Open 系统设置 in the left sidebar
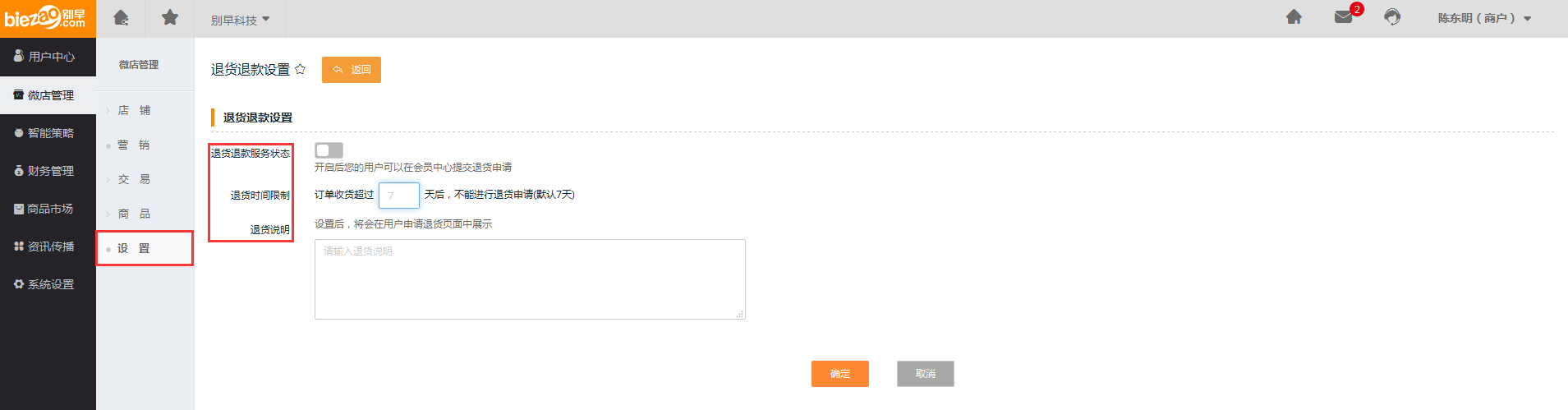The width and height of the screenshot is (1568, 410). pyautogui.click(x=48, y=284)
